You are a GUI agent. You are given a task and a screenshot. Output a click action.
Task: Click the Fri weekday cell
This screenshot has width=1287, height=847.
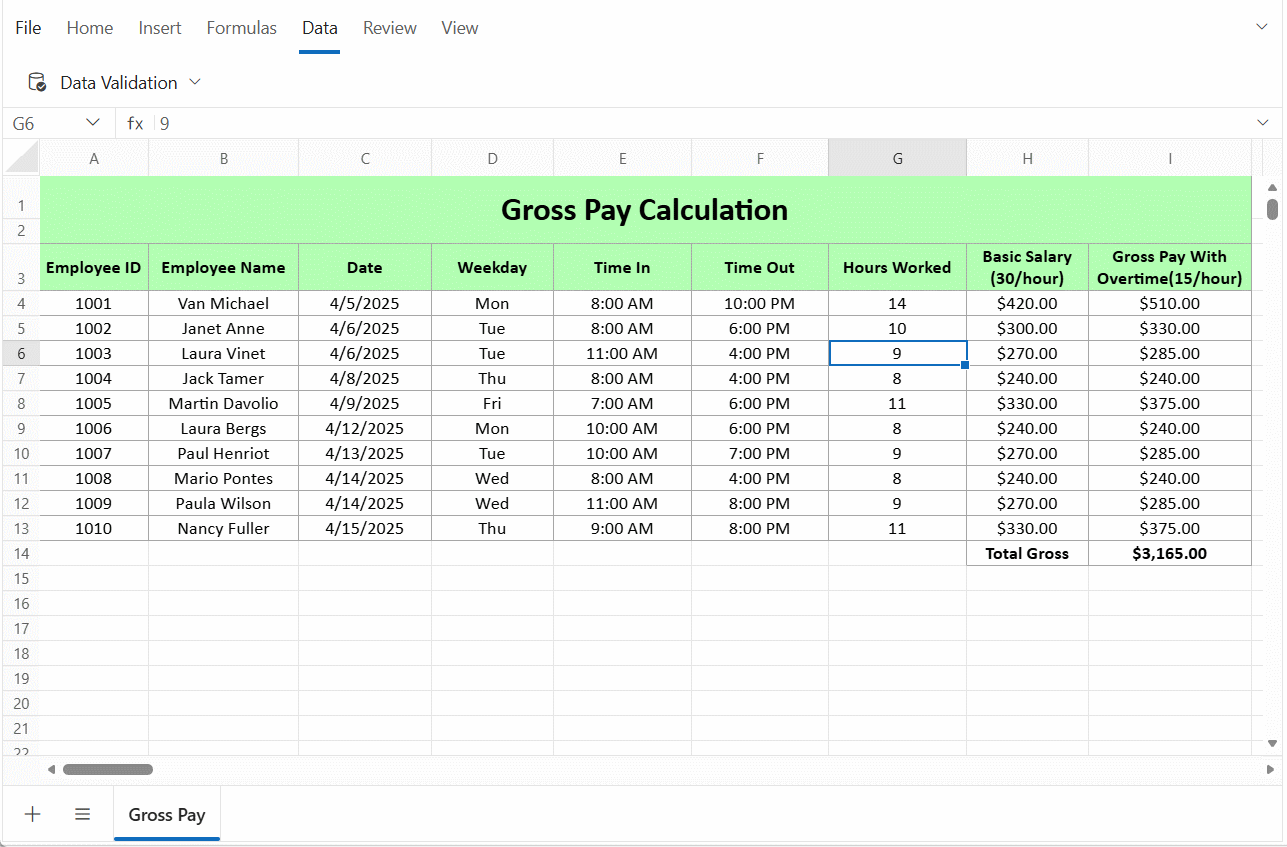click(492, 403)
